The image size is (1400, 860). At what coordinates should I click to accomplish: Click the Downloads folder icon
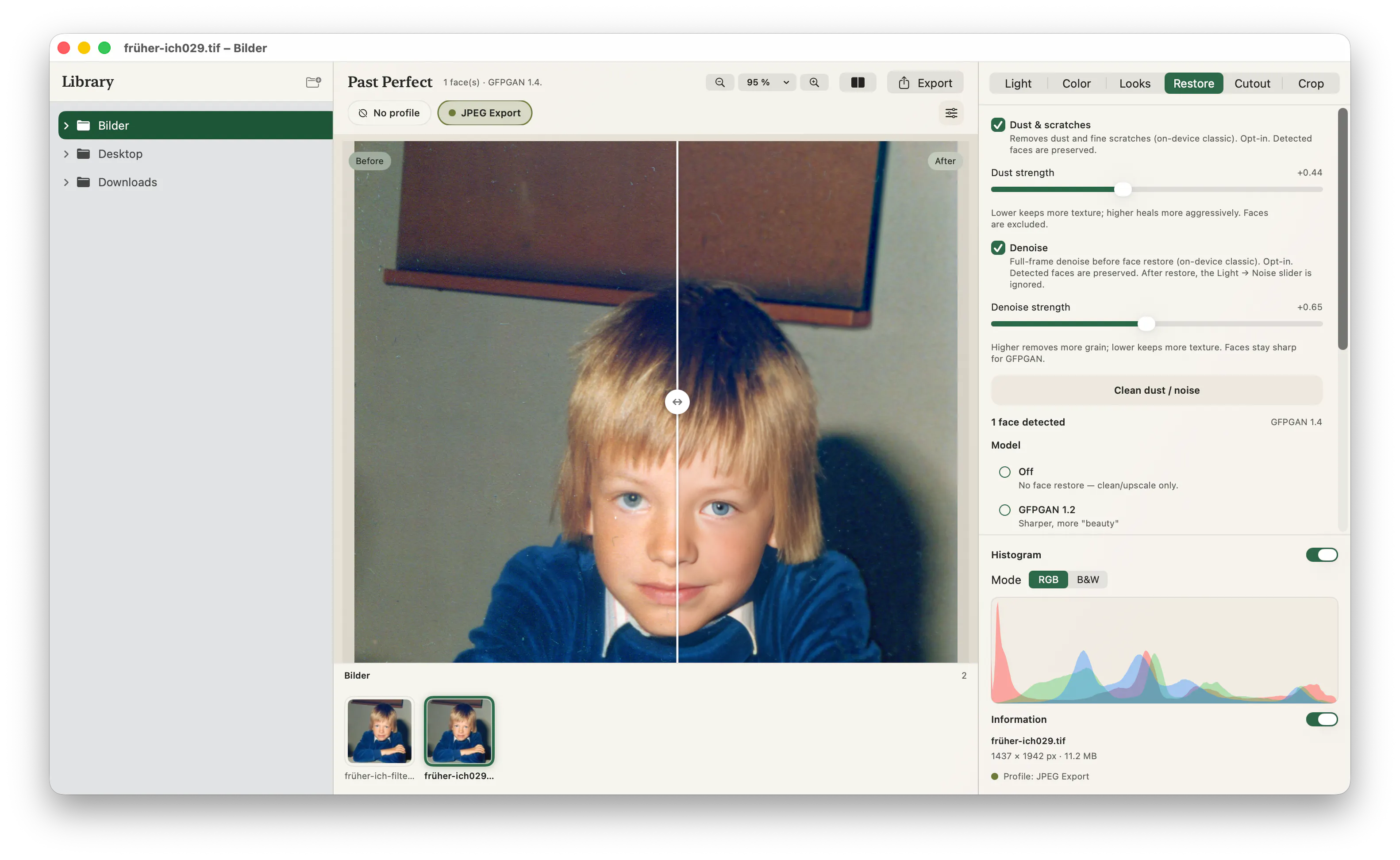pos(84,182)
